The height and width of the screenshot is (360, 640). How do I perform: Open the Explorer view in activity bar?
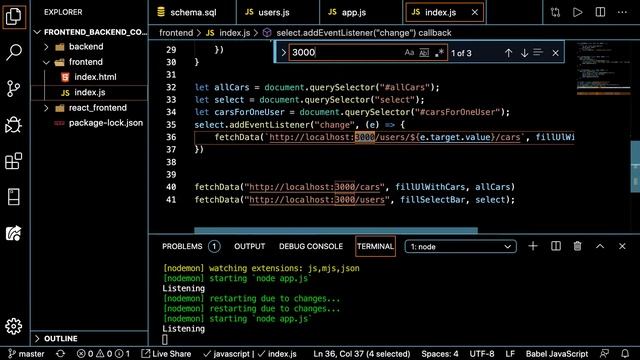(x=14, y=16)
